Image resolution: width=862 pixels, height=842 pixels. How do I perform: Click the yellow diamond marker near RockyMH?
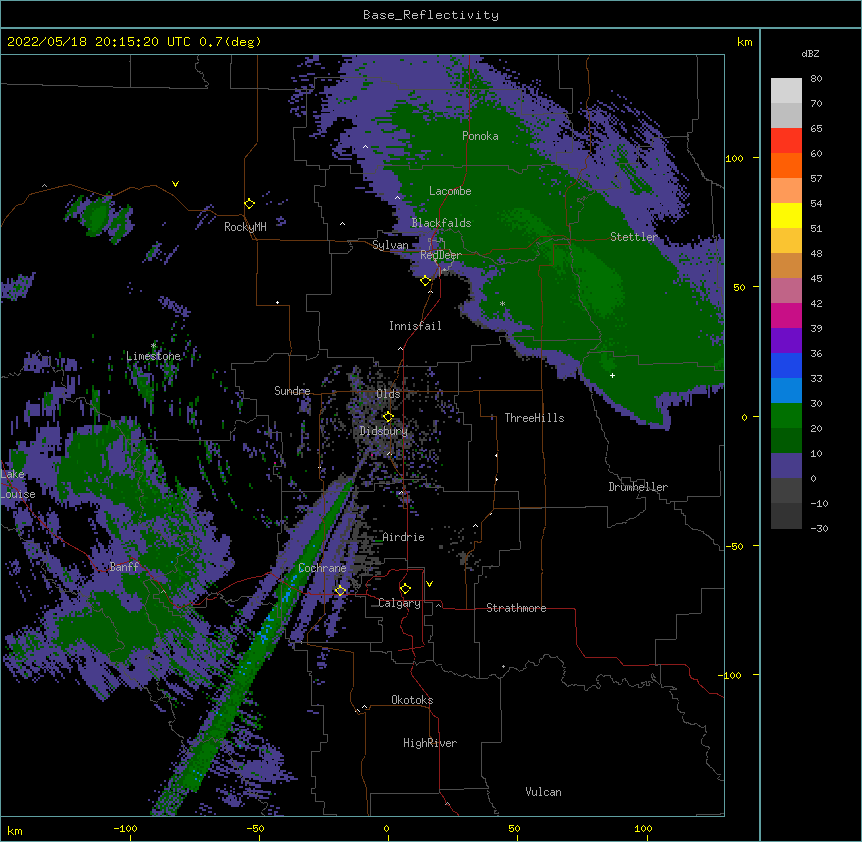point(249,204)
